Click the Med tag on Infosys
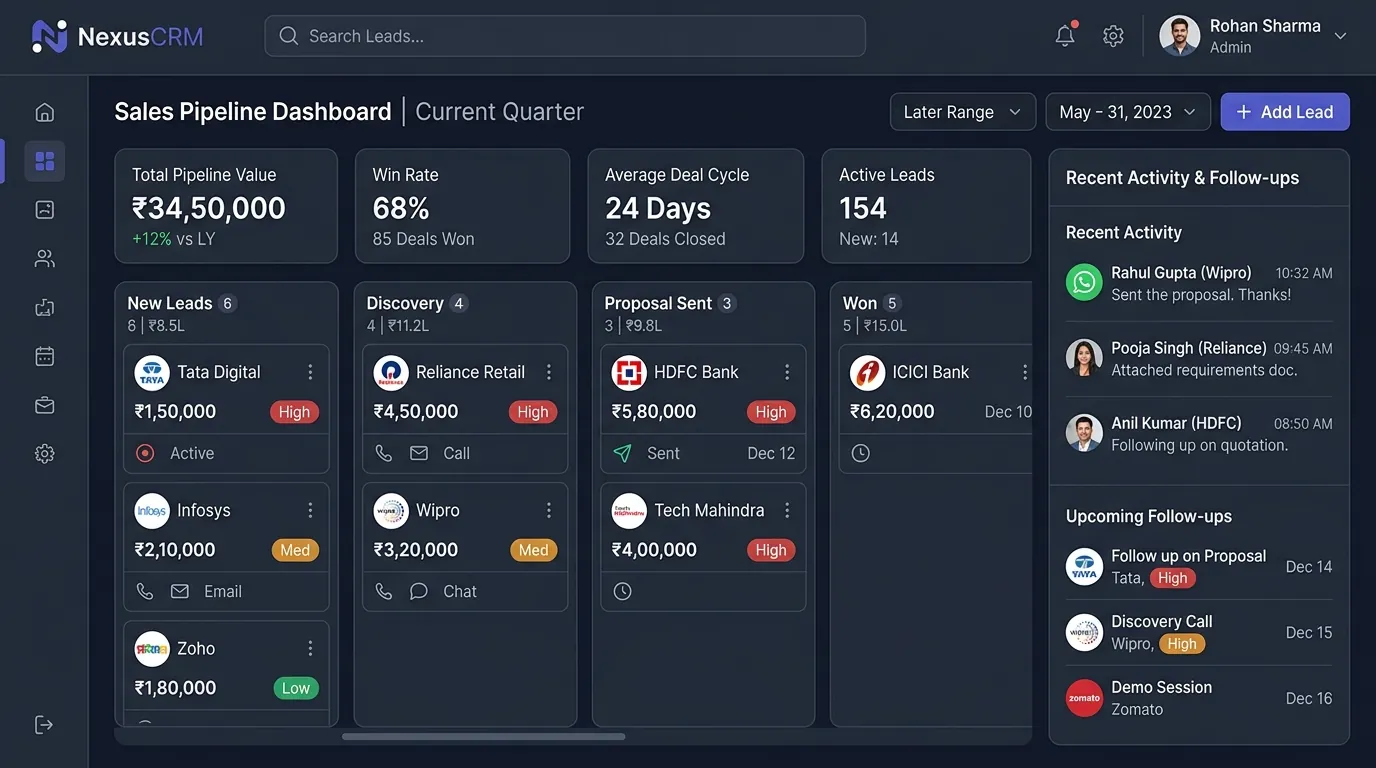Viewport: 1376px width, 768px height. (x=295, y=550)
